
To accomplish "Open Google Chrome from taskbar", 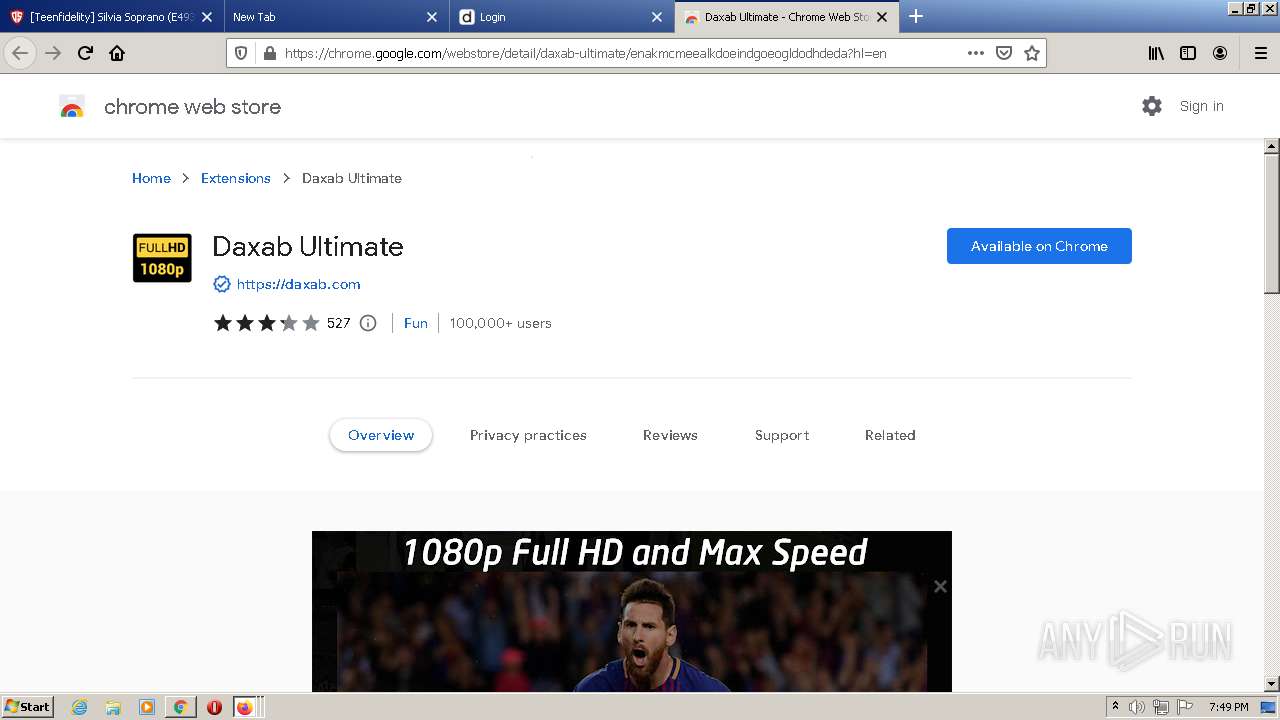I will pyautogui.click(x=180, y=707).
